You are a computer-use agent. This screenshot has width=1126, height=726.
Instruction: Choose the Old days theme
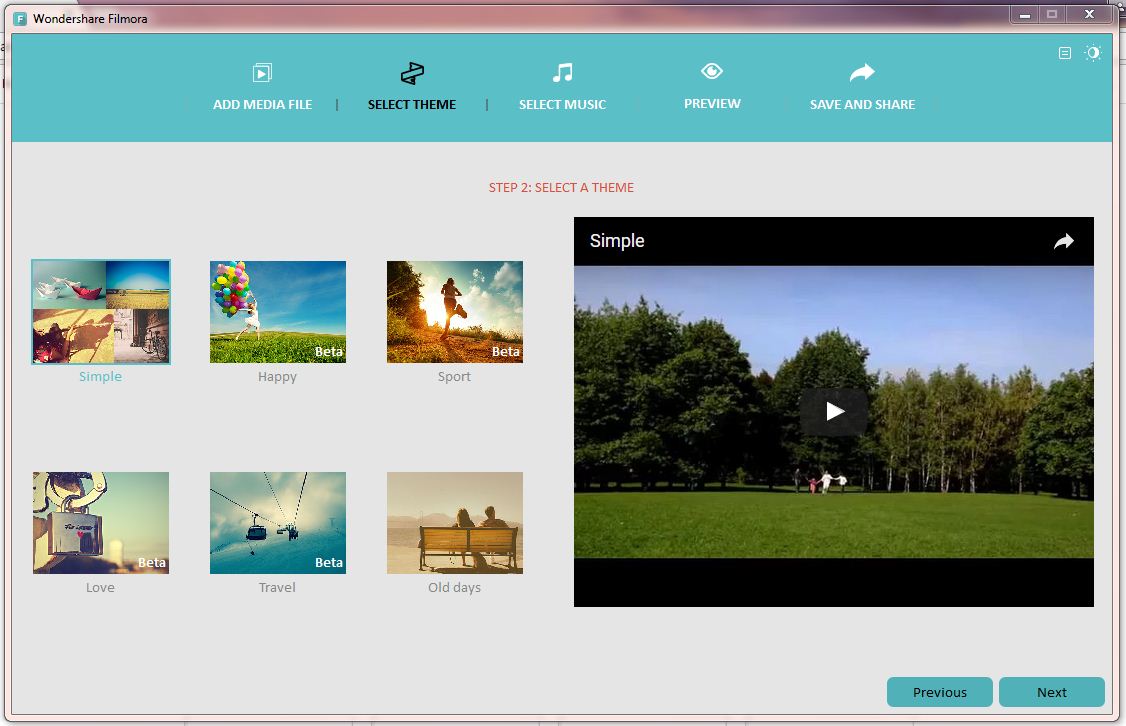pos(454,522)
